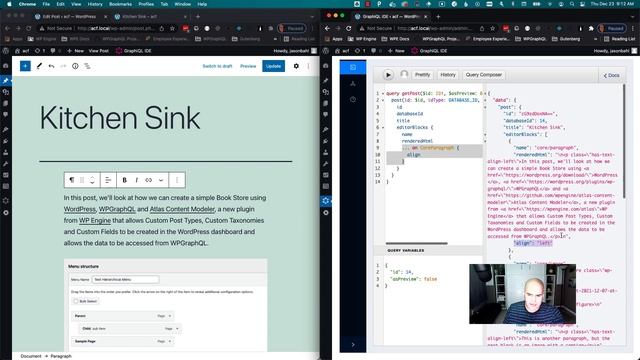This screenshot has width=640, height=360.
Task: Go back in the right Chrome window
Action: coord(327,28)
